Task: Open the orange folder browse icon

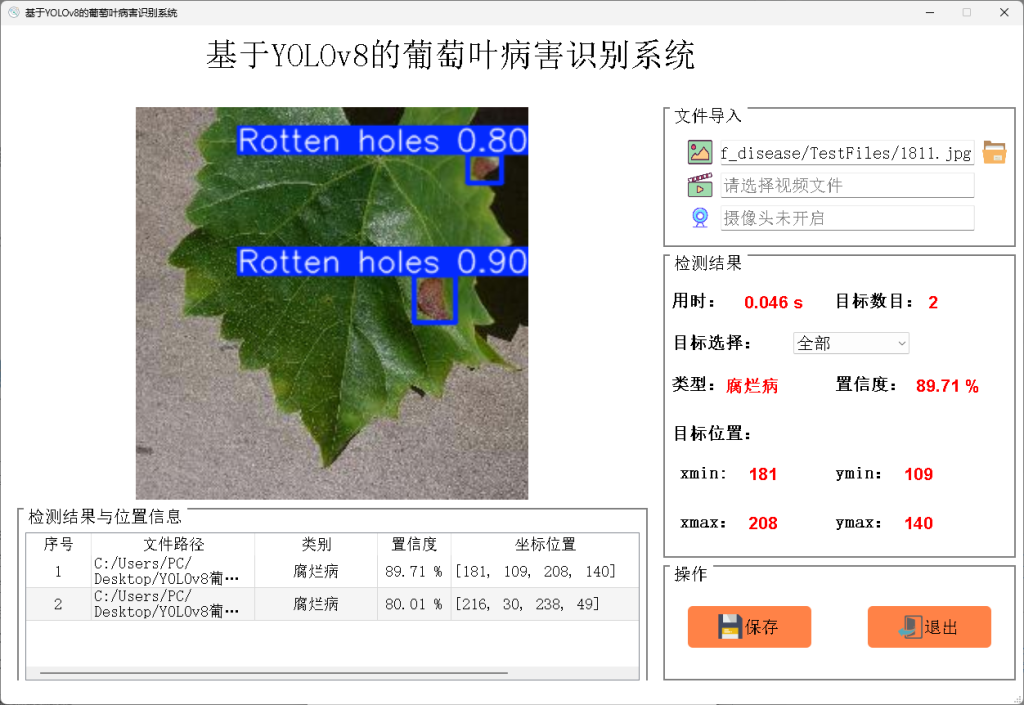Action: click(993, 152)
